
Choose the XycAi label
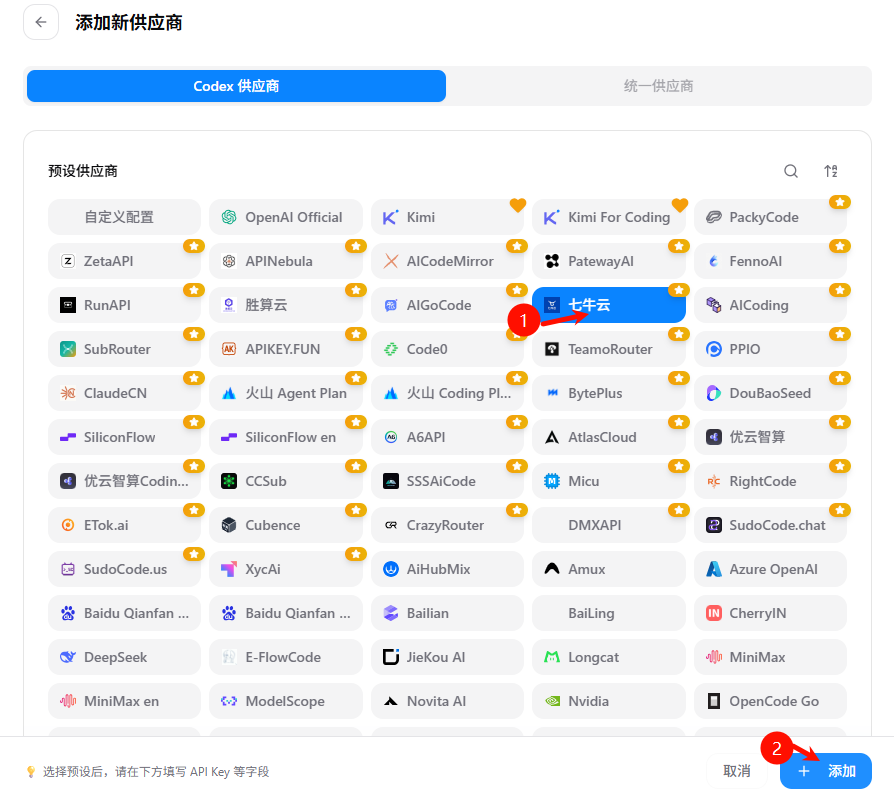point(263,569)
